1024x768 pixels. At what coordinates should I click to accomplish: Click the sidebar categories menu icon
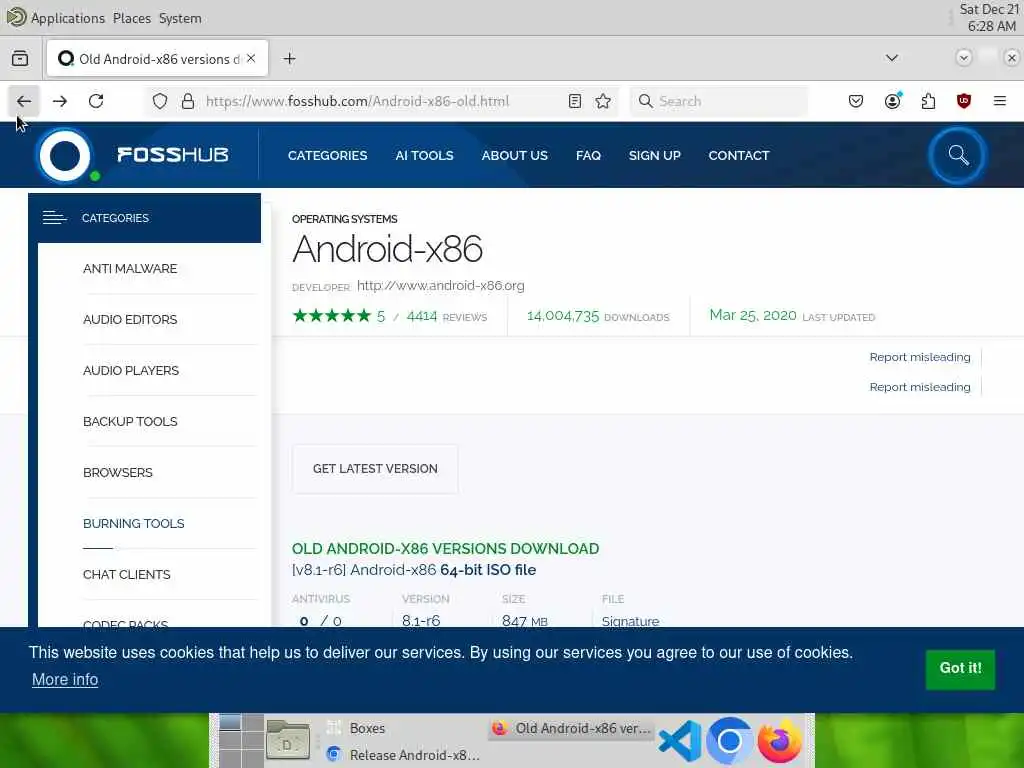click(54, 218)
